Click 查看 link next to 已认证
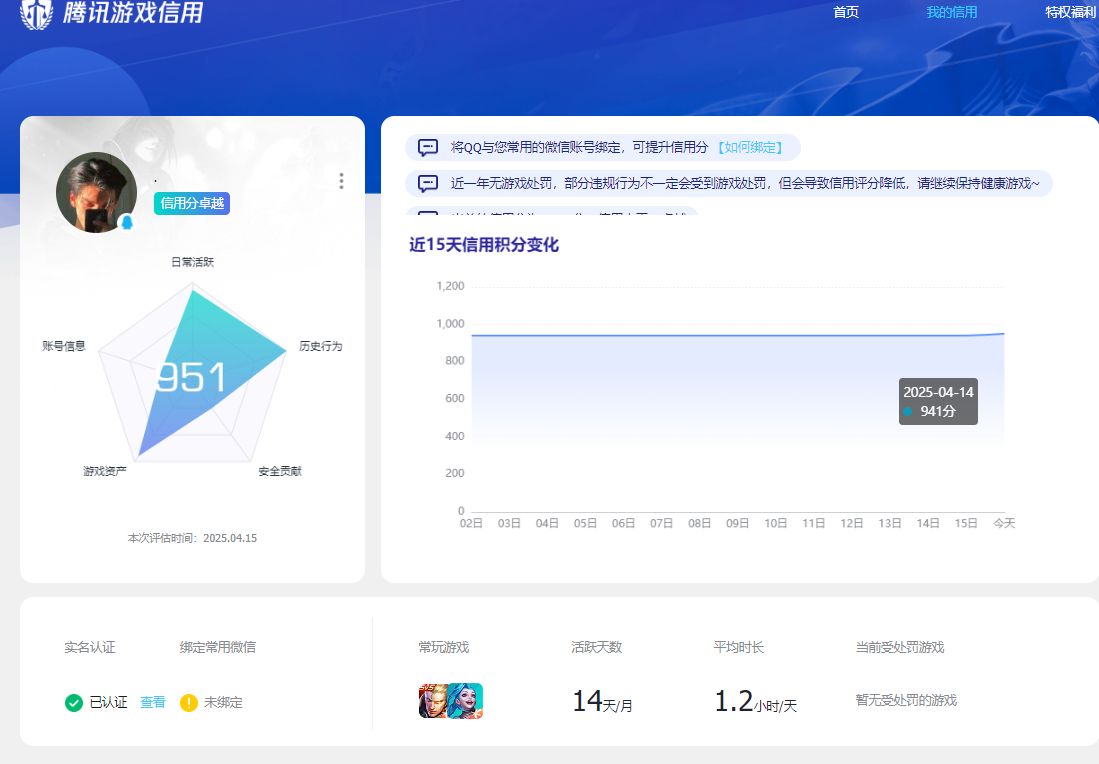This screenshot has height=764, width=1099. coord(153,702)
